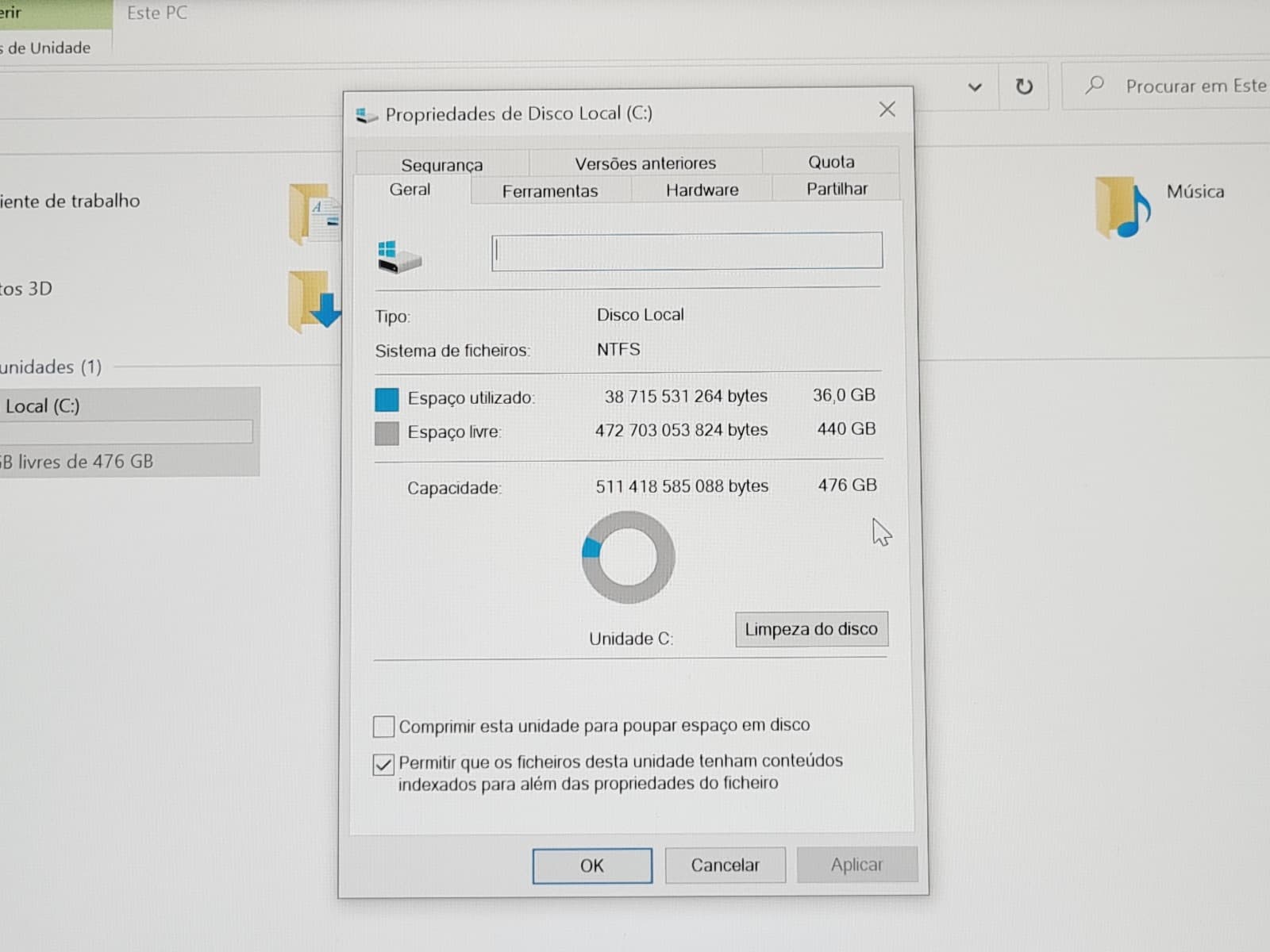This screenshot has width=1270, height=952.
Task: Open the Ferramentas tab
Action: click(x=550, y=190)
